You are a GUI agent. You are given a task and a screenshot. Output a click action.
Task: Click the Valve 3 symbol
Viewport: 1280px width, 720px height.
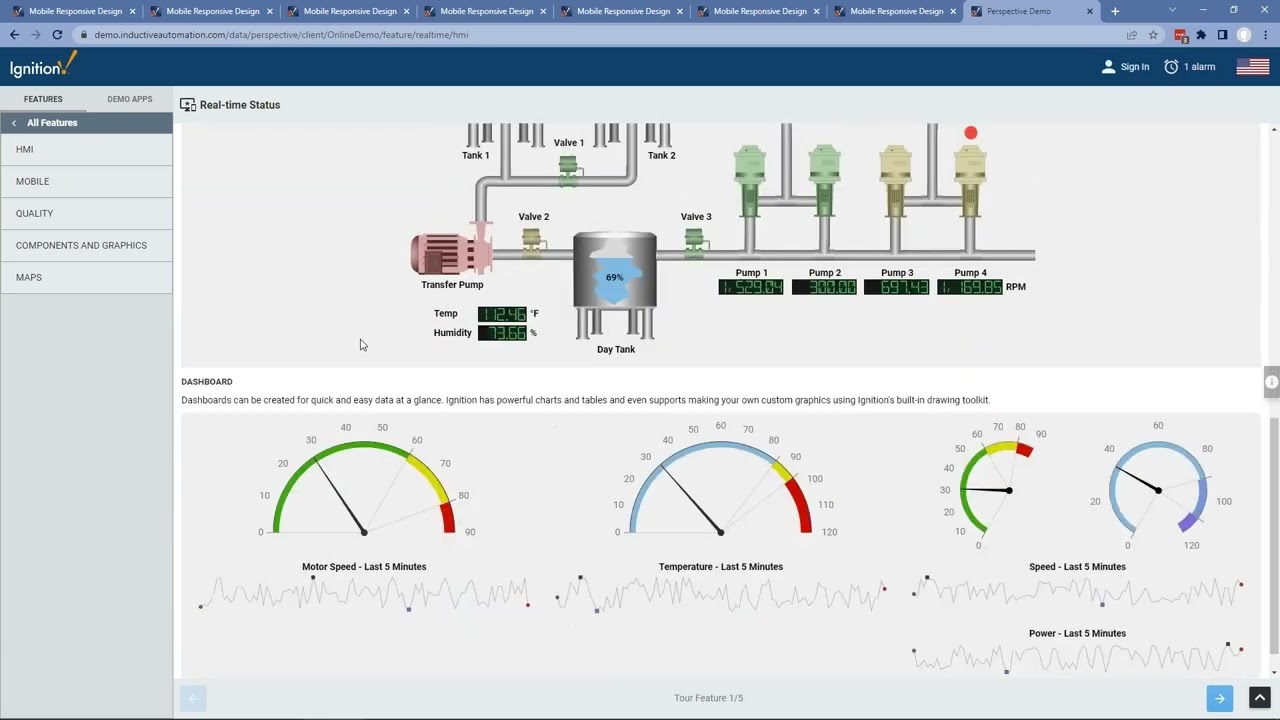pos(694,241)
